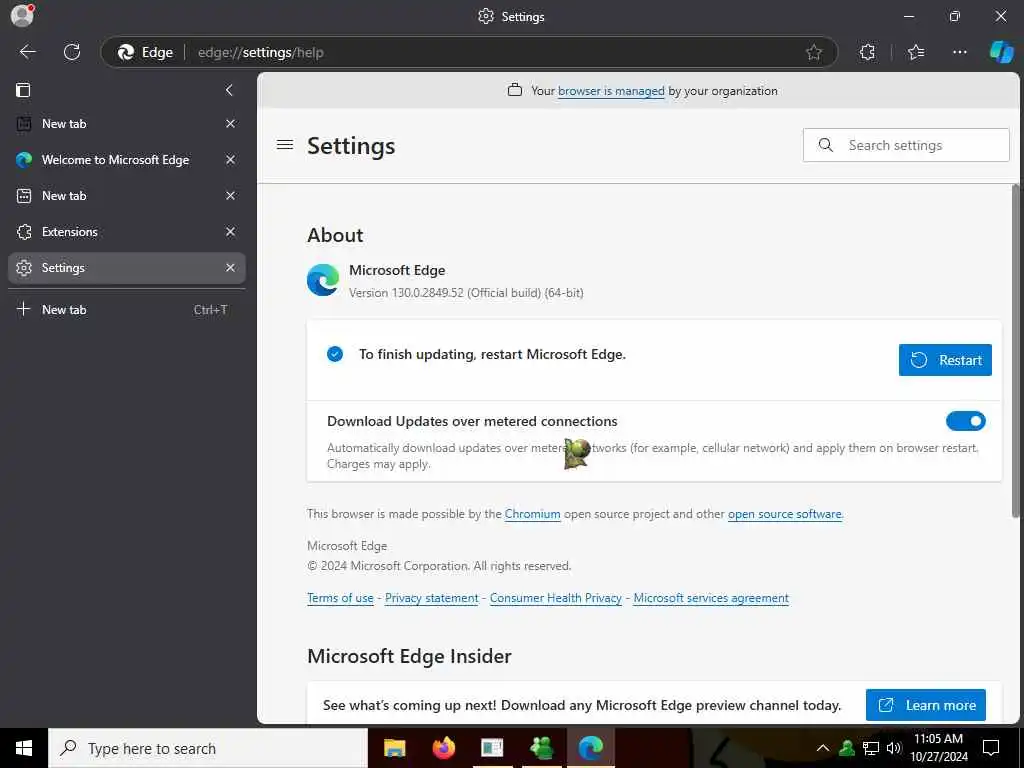Viewport: 1024px width, 768px height.
Task: Switch to the first New tab
Action: click(127, 124)
